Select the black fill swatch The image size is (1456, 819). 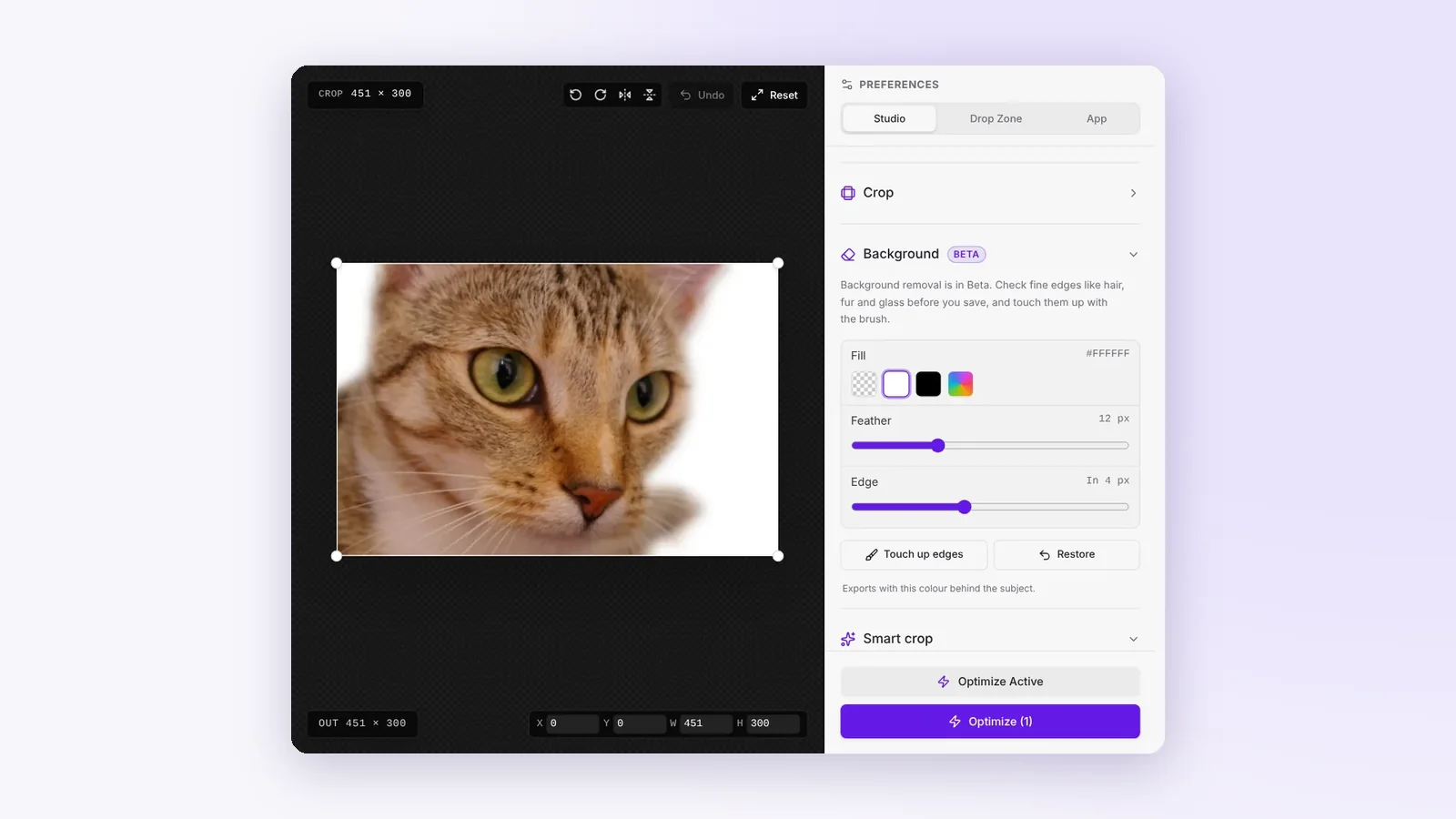928,384
